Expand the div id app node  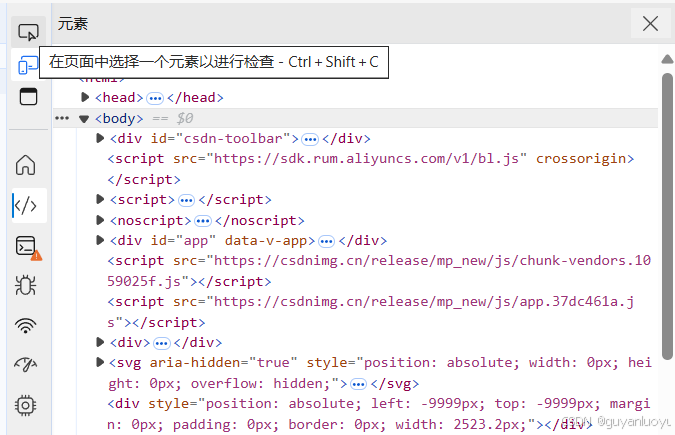100,240
